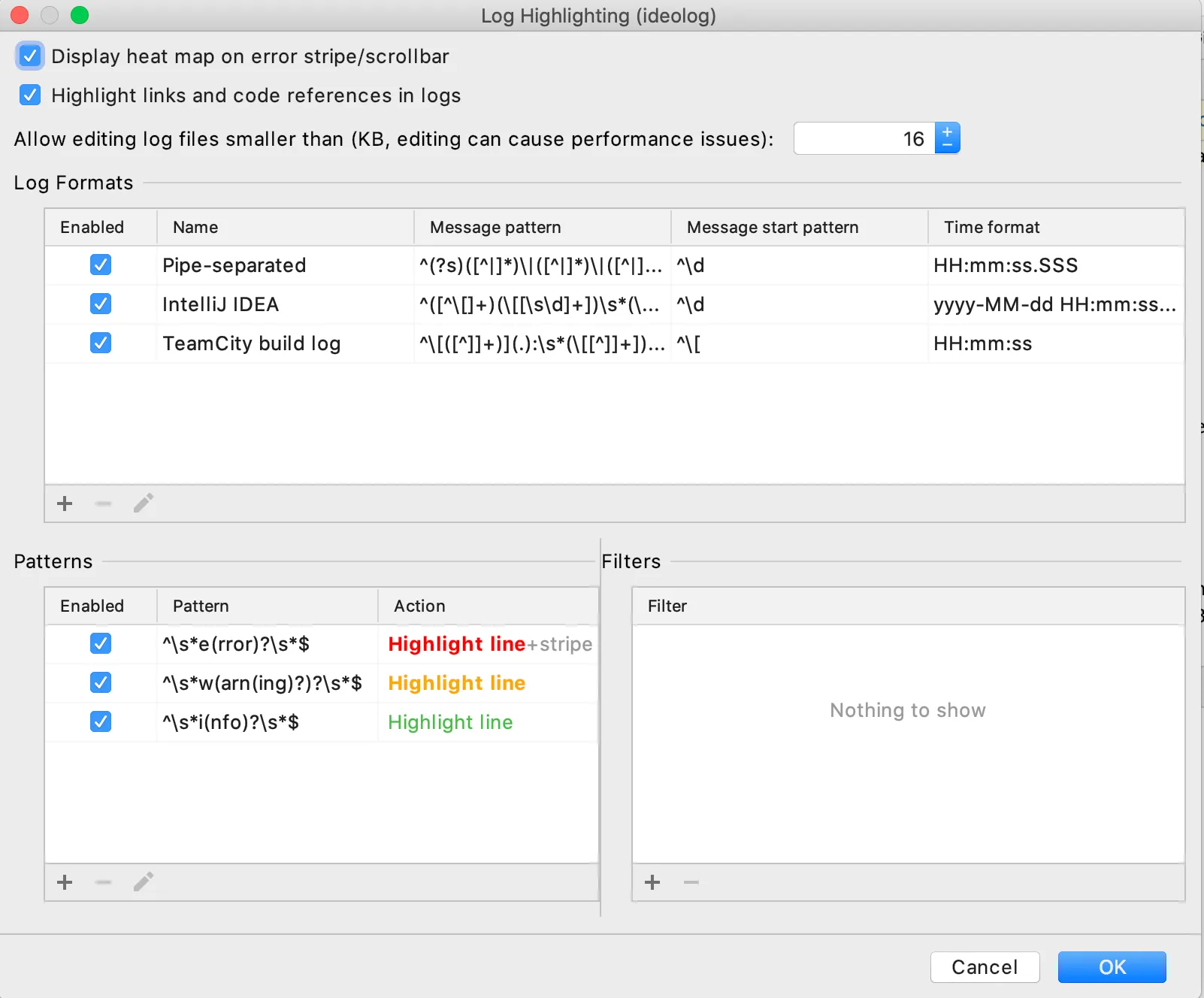Select the e(rror) pattern text

point(236,644)
